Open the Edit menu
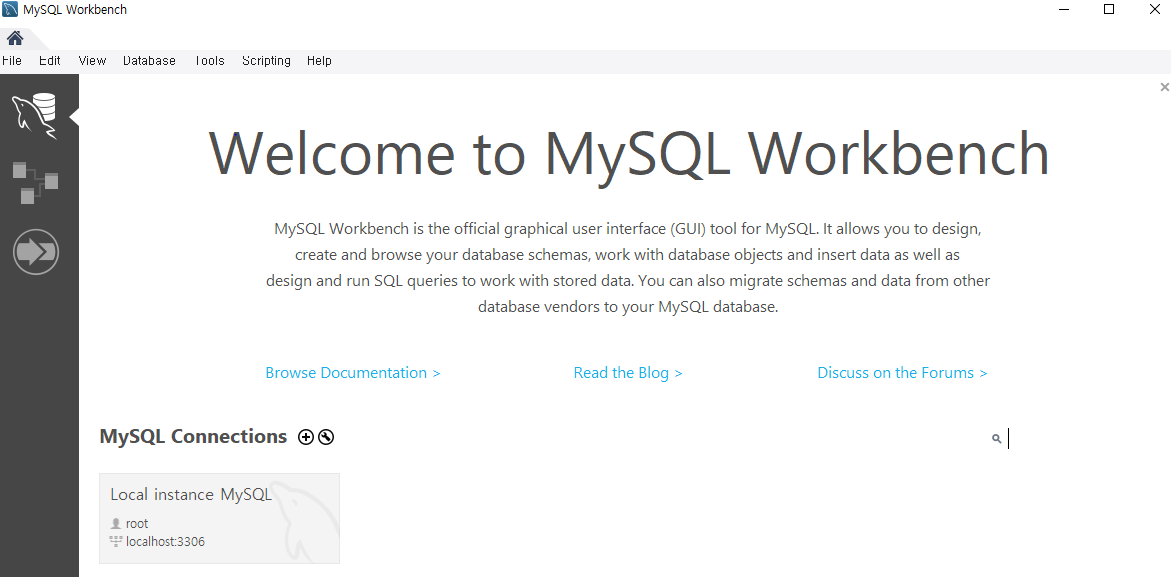This screenshot has width=1171, height=577. point(50,60)
